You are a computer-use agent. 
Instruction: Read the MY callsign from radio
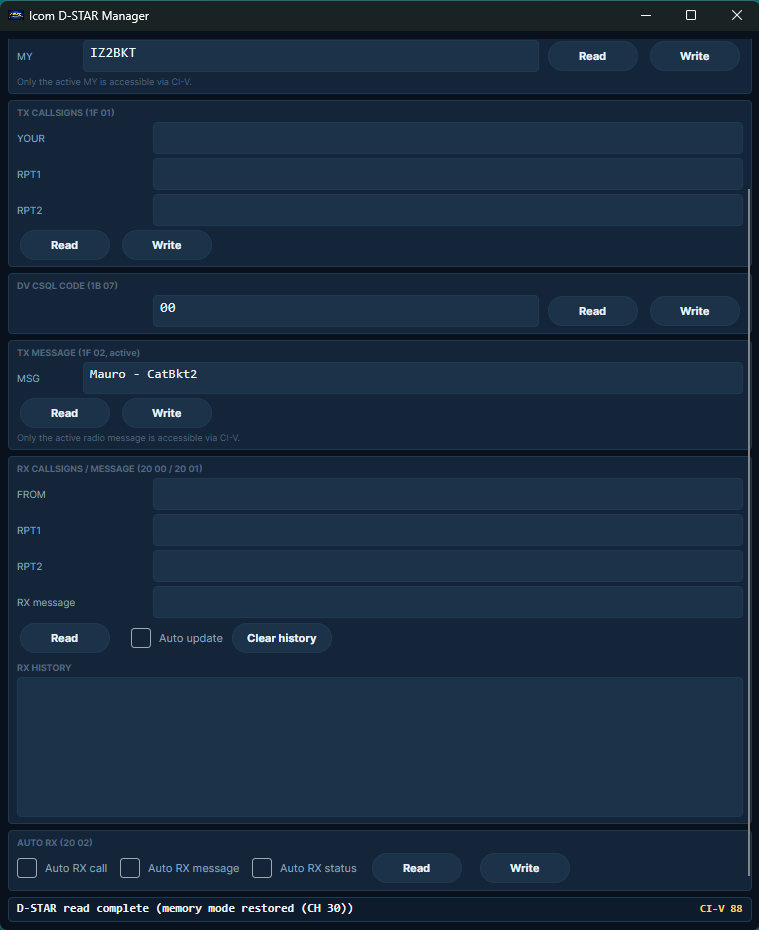click(x=592, y=56)
